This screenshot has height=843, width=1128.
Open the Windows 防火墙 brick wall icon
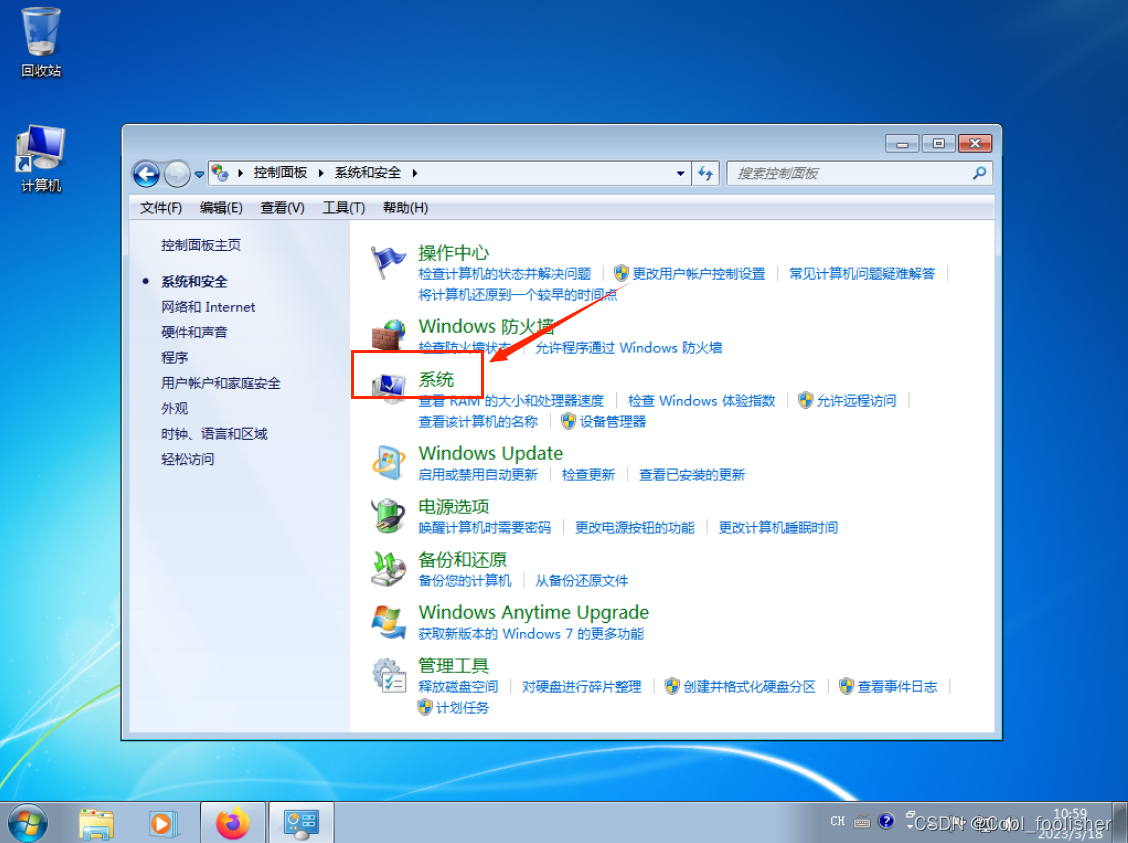pos(388,335)
